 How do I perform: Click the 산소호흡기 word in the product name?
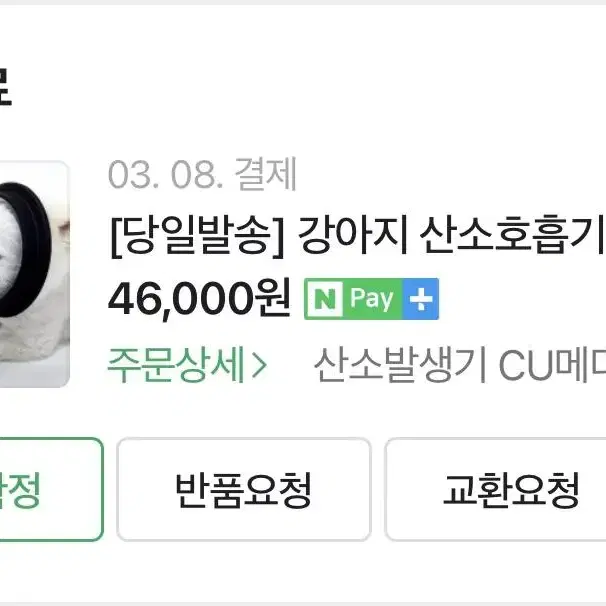click(512, 235)
